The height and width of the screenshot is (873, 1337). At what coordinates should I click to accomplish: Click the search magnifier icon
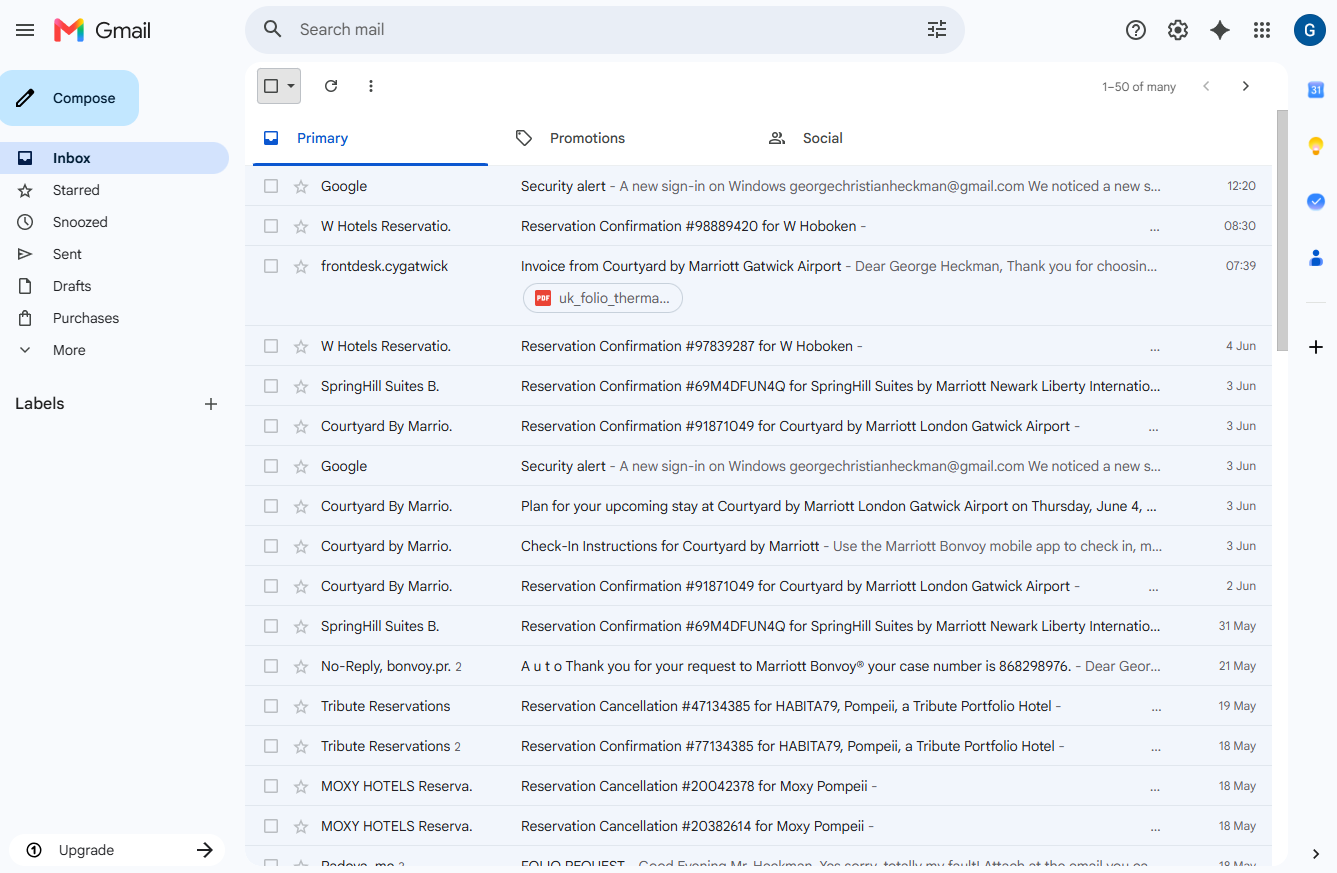coord(273,30)
